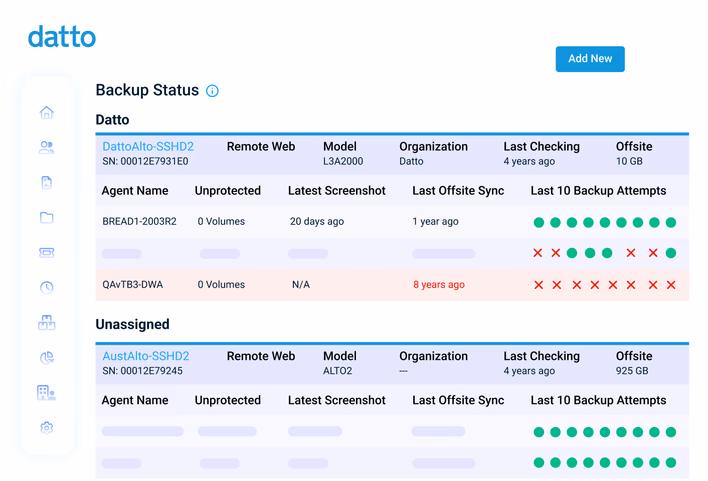Viewport: 708px width, 481px height.
Task: Click Remote Web for DattoAlto-SSHD2
Action: pyautogui.click(x=261, y=146)
